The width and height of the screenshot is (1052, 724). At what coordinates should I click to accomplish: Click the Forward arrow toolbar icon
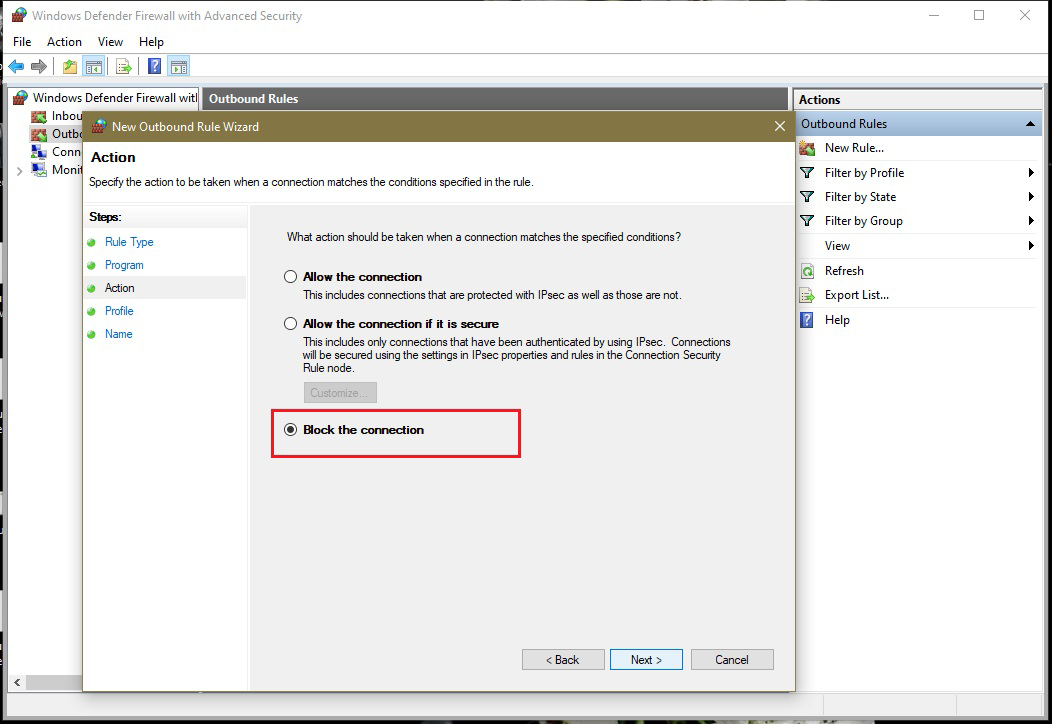tap(39, 66)
